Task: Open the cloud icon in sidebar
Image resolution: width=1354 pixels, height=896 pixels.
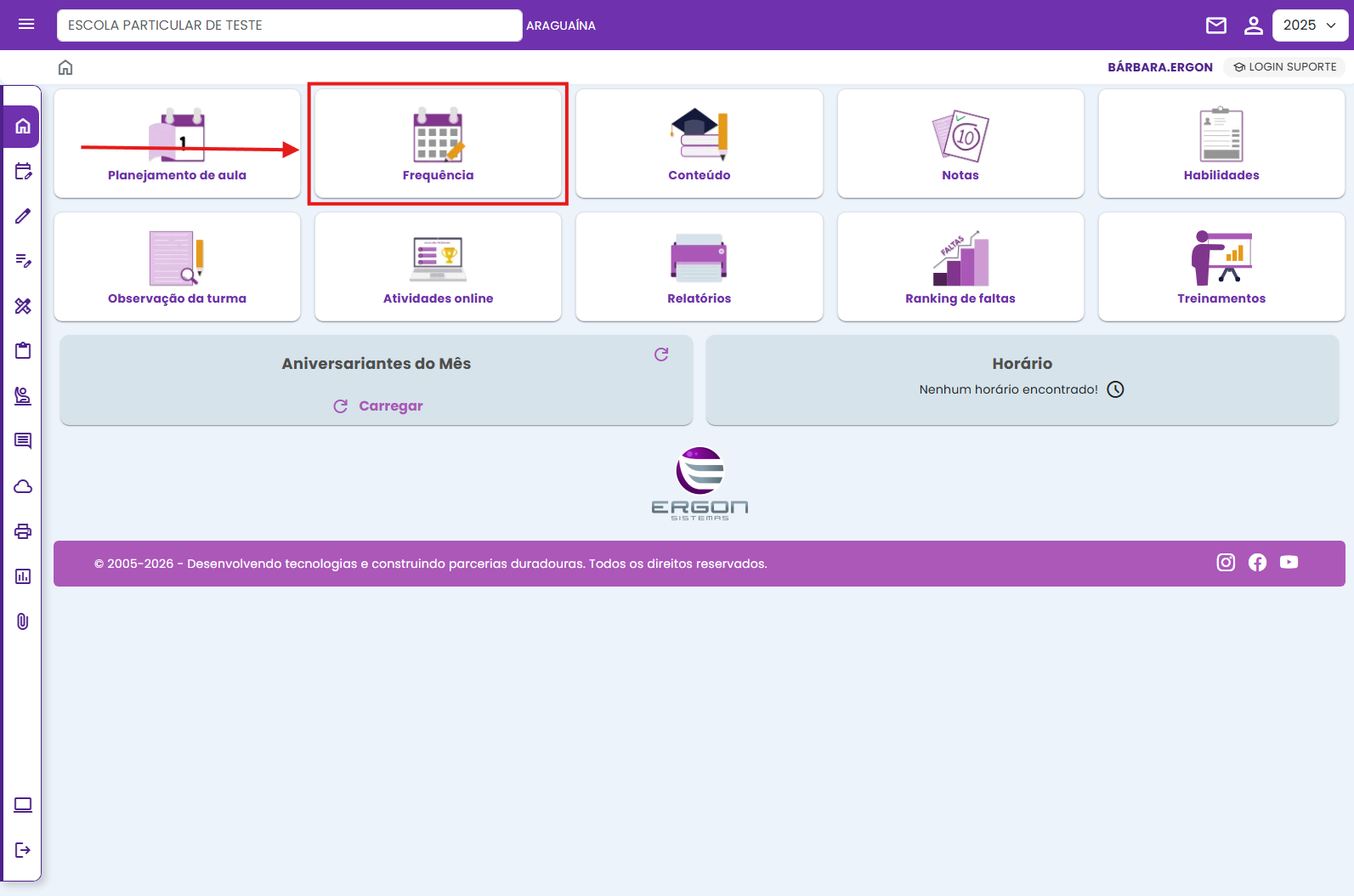Action: point(23,486)
